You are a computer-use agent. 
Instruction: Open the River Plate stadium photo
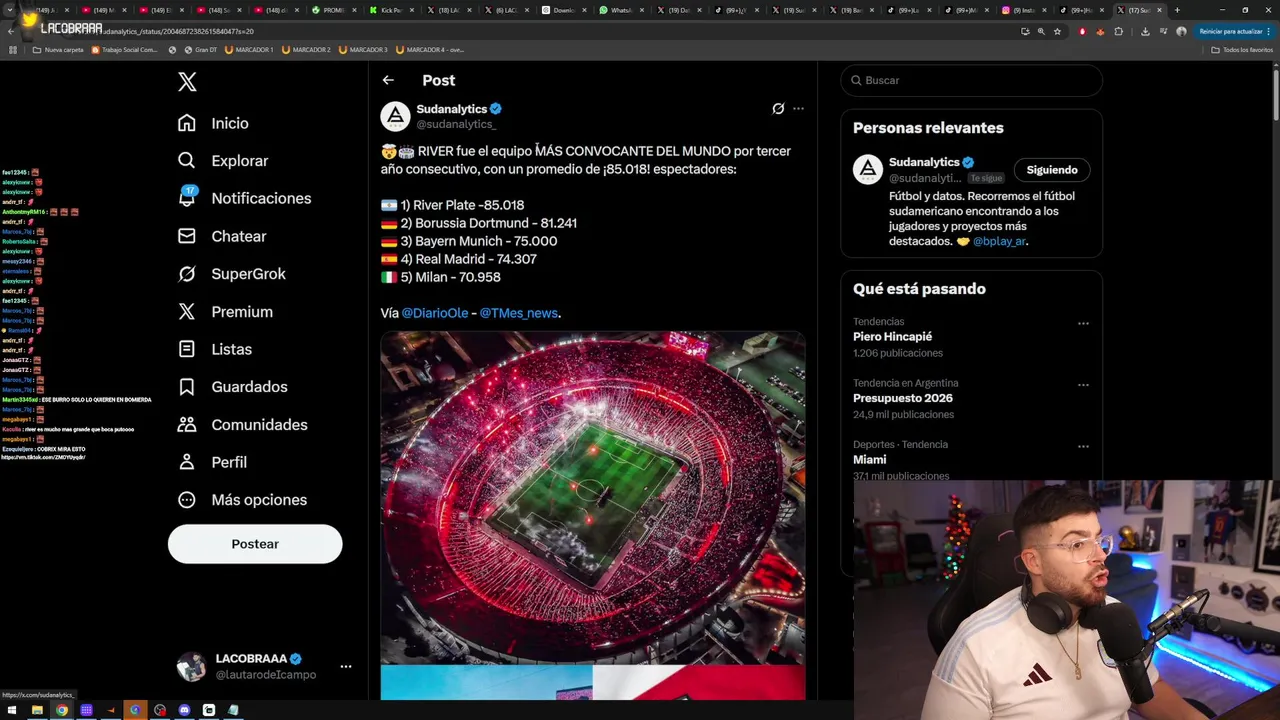592,498
